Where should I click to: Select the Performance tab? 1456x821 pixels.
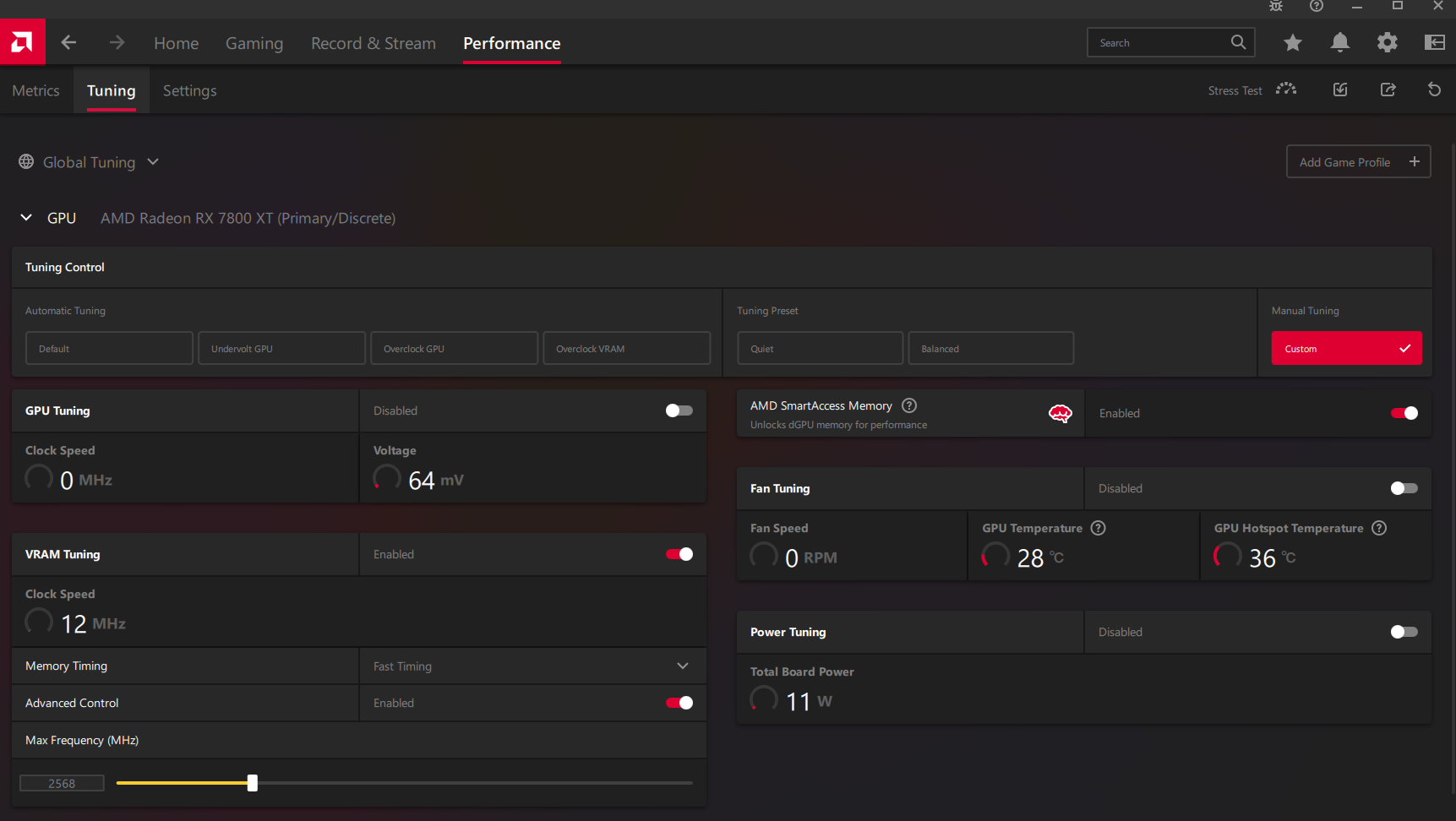(x=512, y=43)
